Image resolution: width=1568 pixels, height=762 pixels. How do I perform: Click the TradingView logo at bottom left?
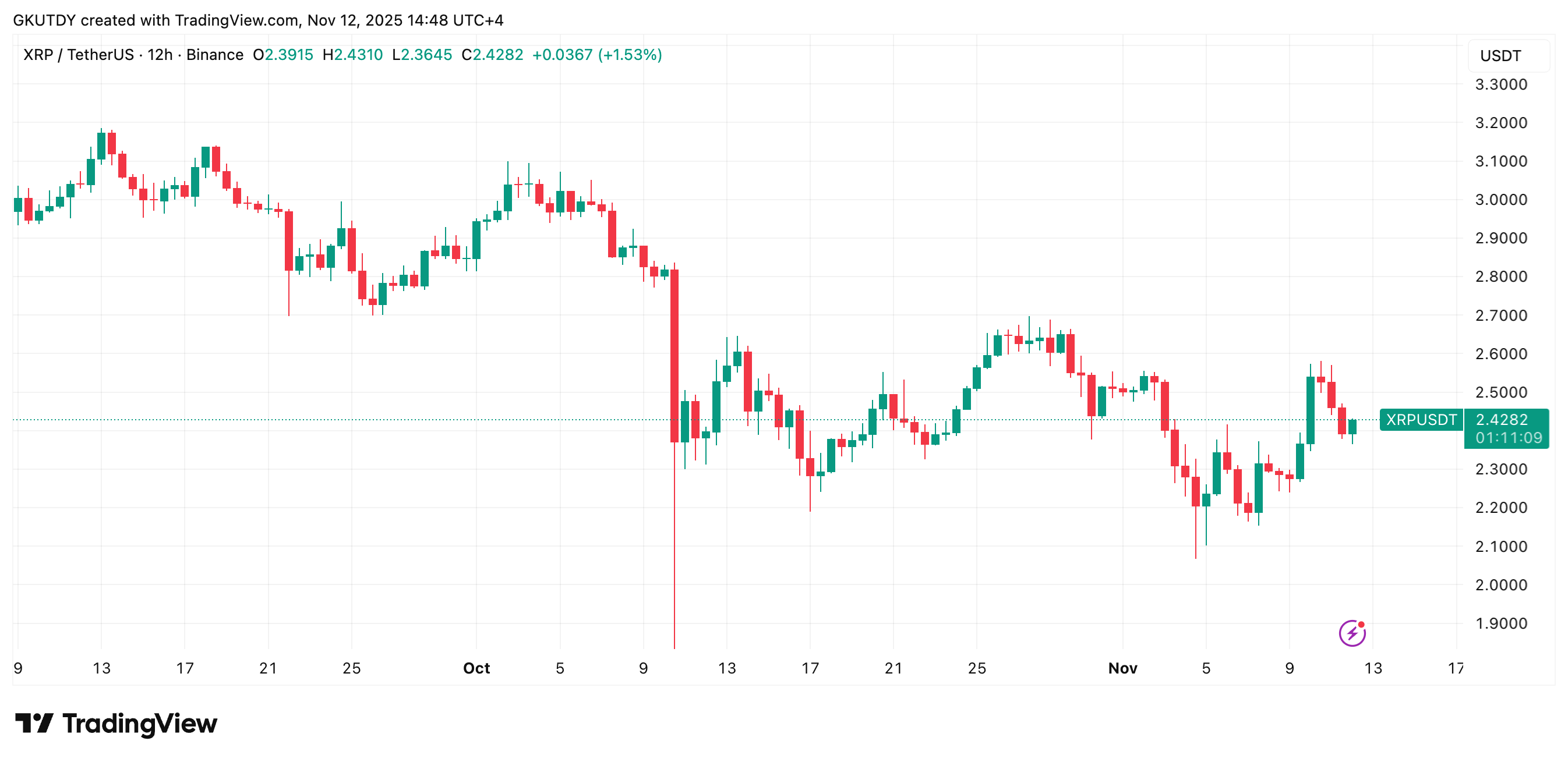click(x=116, y=724)
